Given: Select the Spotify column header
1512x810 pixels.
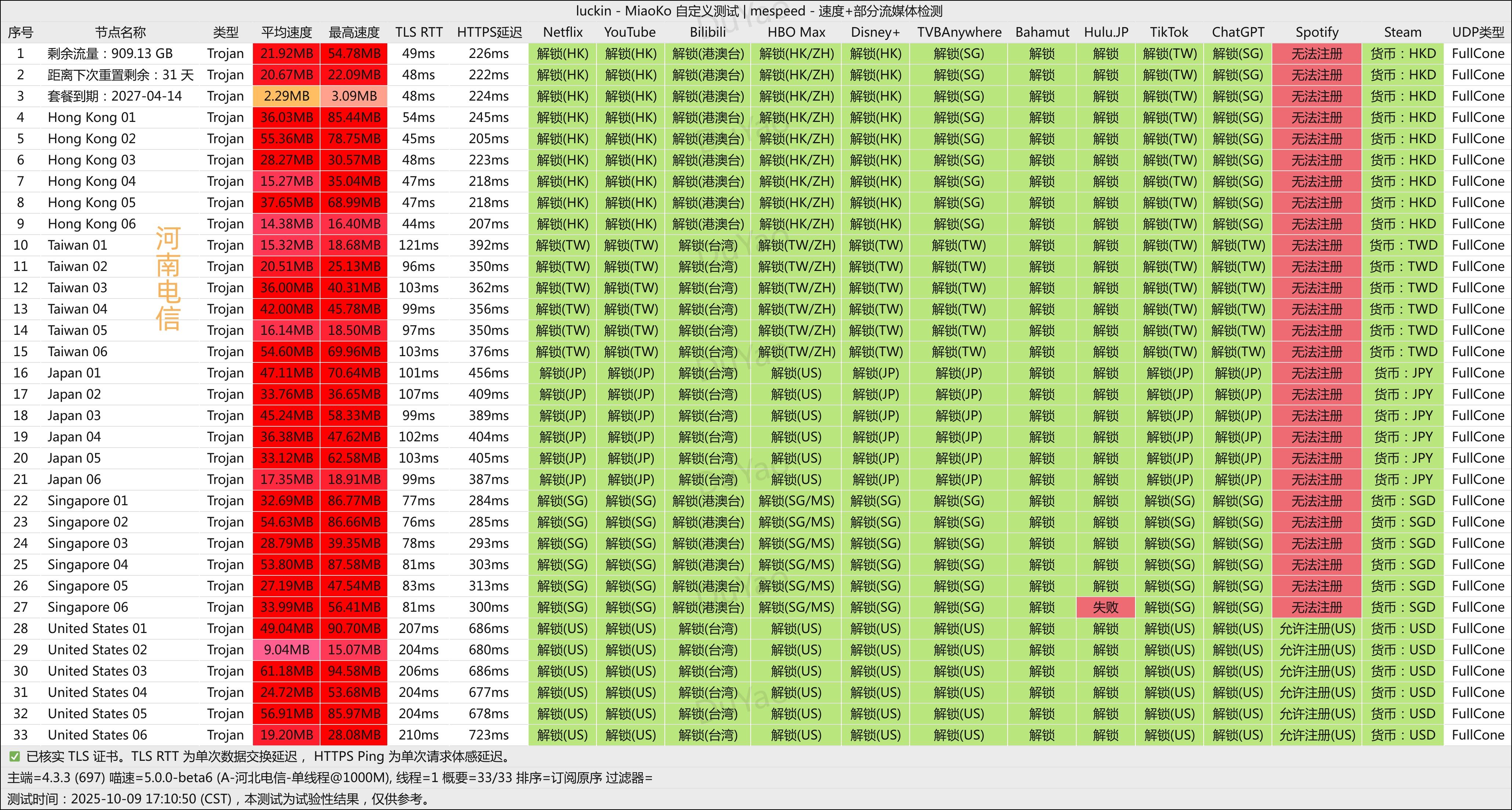Looking at the screenshot, I should tap(1317, 32).
